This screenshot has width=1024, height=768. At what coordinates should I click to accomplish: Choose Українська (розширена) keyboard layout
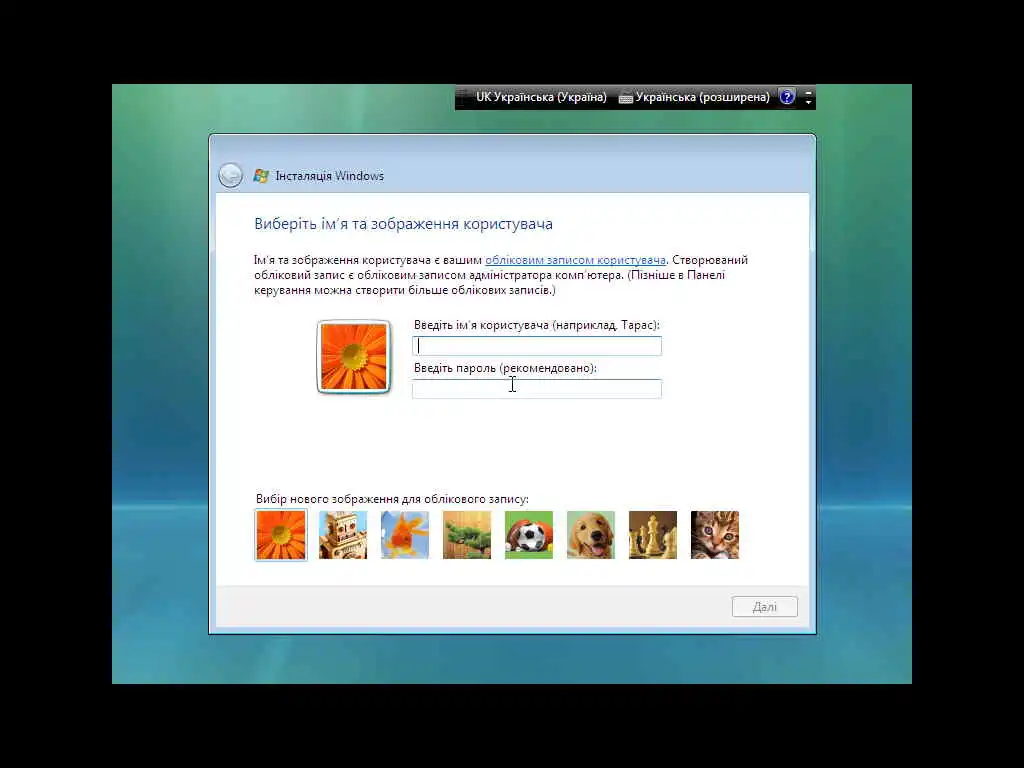coord(702,97)
